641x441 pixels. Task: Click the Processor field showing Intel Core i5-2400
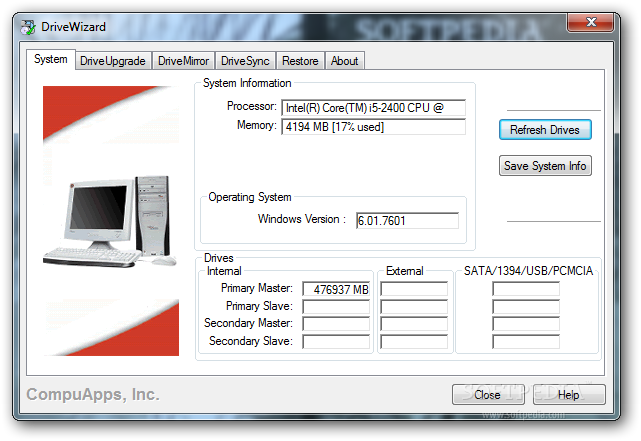coord(374,108)
